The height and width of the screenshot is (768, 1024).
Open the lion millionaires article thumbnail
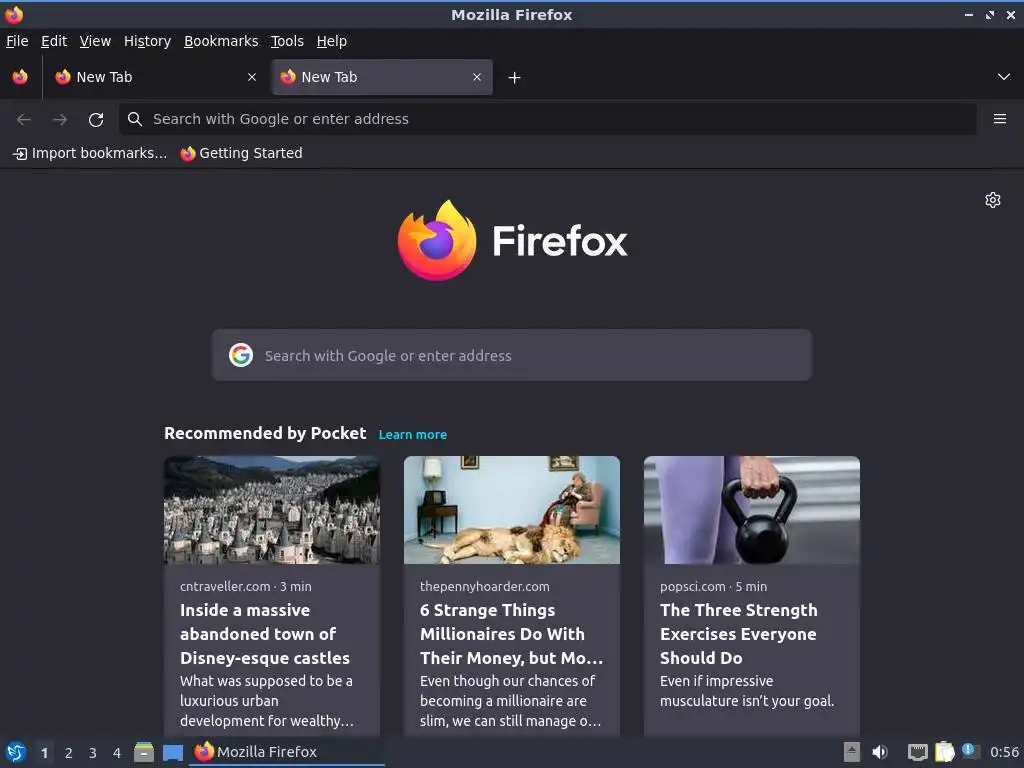click(x=512, y=510)
